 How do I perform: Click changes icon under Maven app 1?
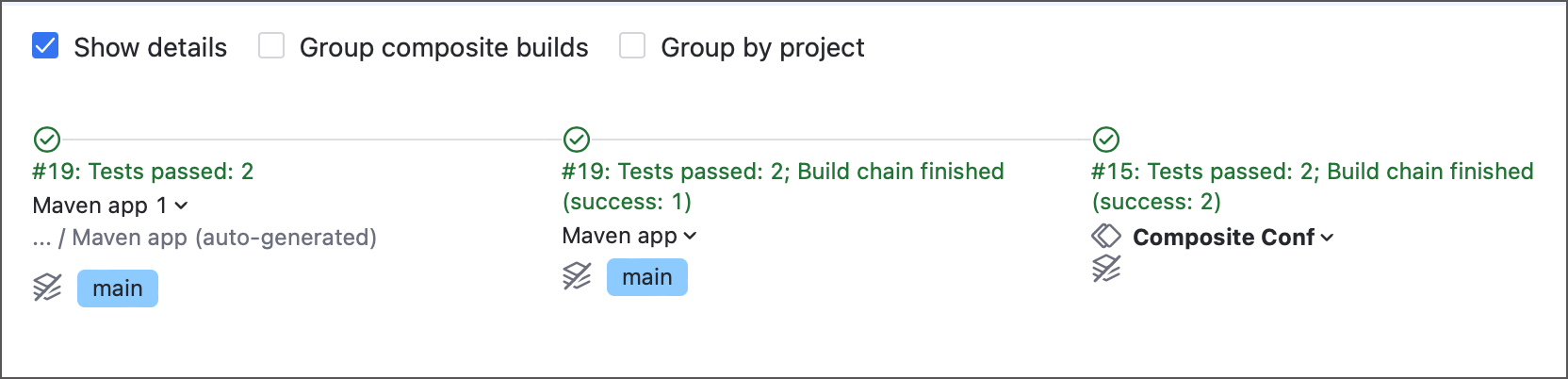(x=47, y=288)
